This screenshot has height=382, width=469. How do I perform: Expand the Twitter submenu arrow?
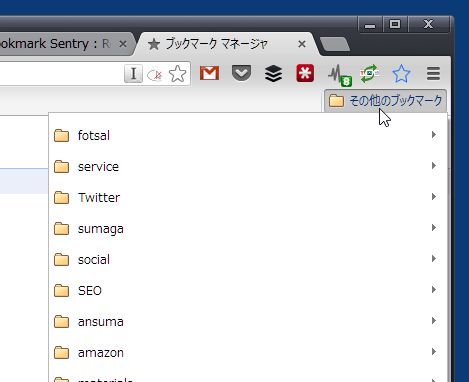click(434, 197)
